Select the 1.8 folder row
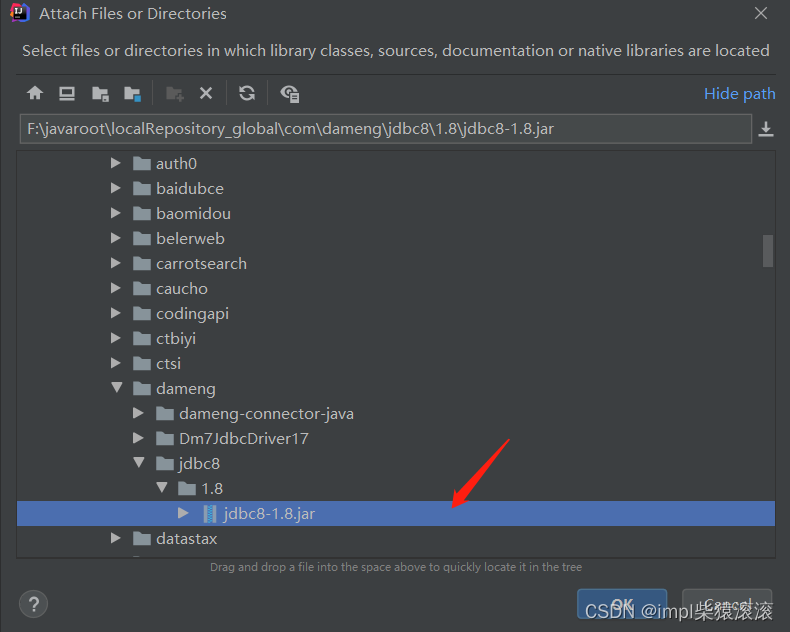790x632 pixels. coord(396,488)
